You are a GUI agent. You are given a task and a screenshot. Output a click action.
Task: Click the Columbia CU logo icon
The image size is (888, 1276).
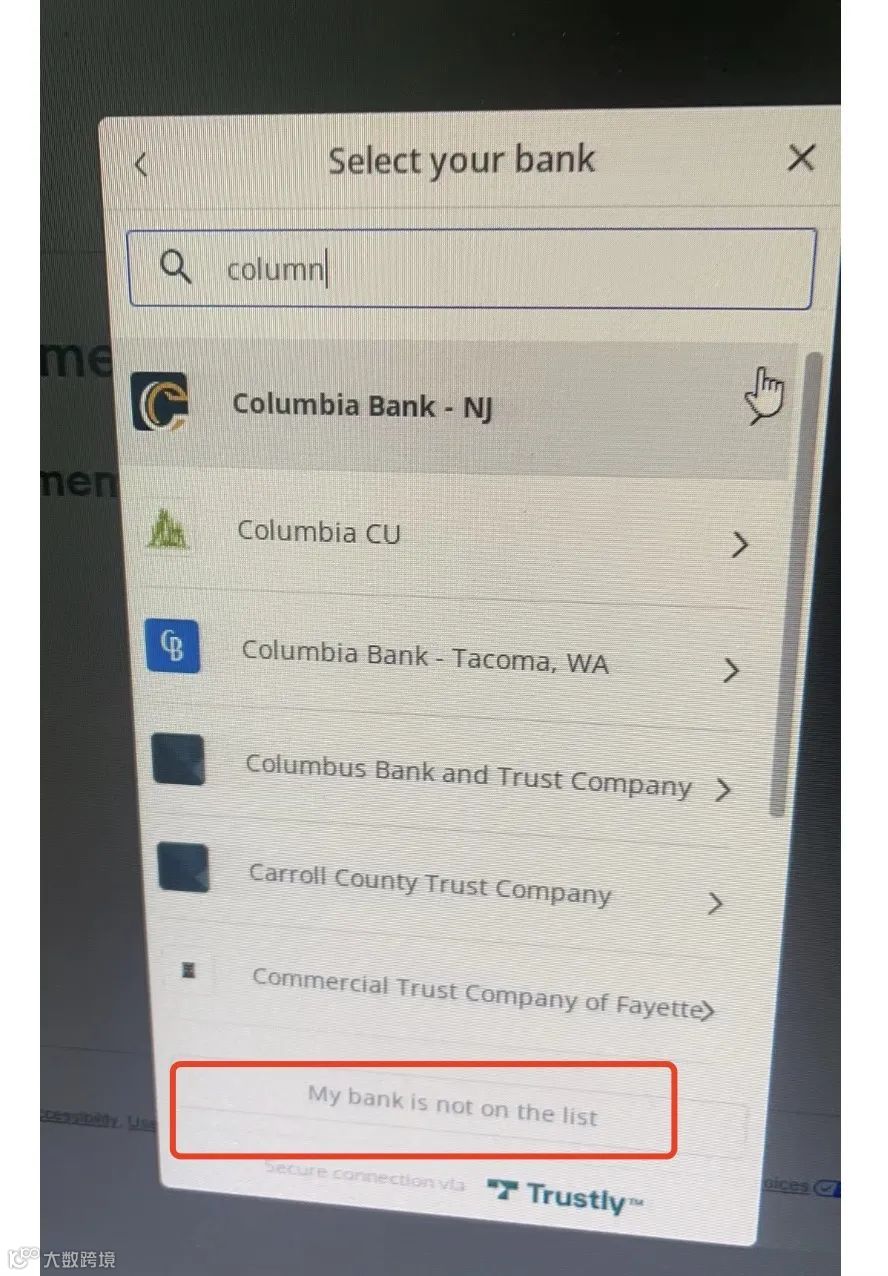click(x=167, y=528)
